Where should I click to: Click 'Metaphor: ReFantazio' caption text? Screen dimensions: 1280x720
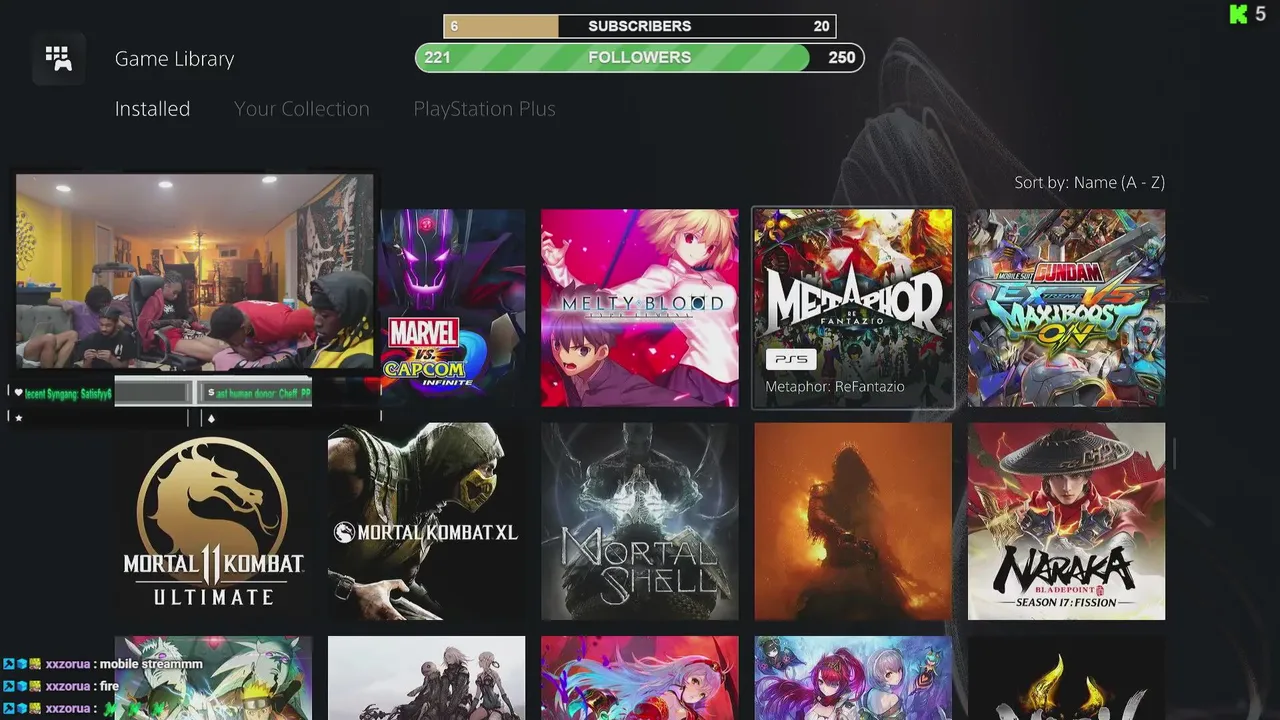(835, 387)
